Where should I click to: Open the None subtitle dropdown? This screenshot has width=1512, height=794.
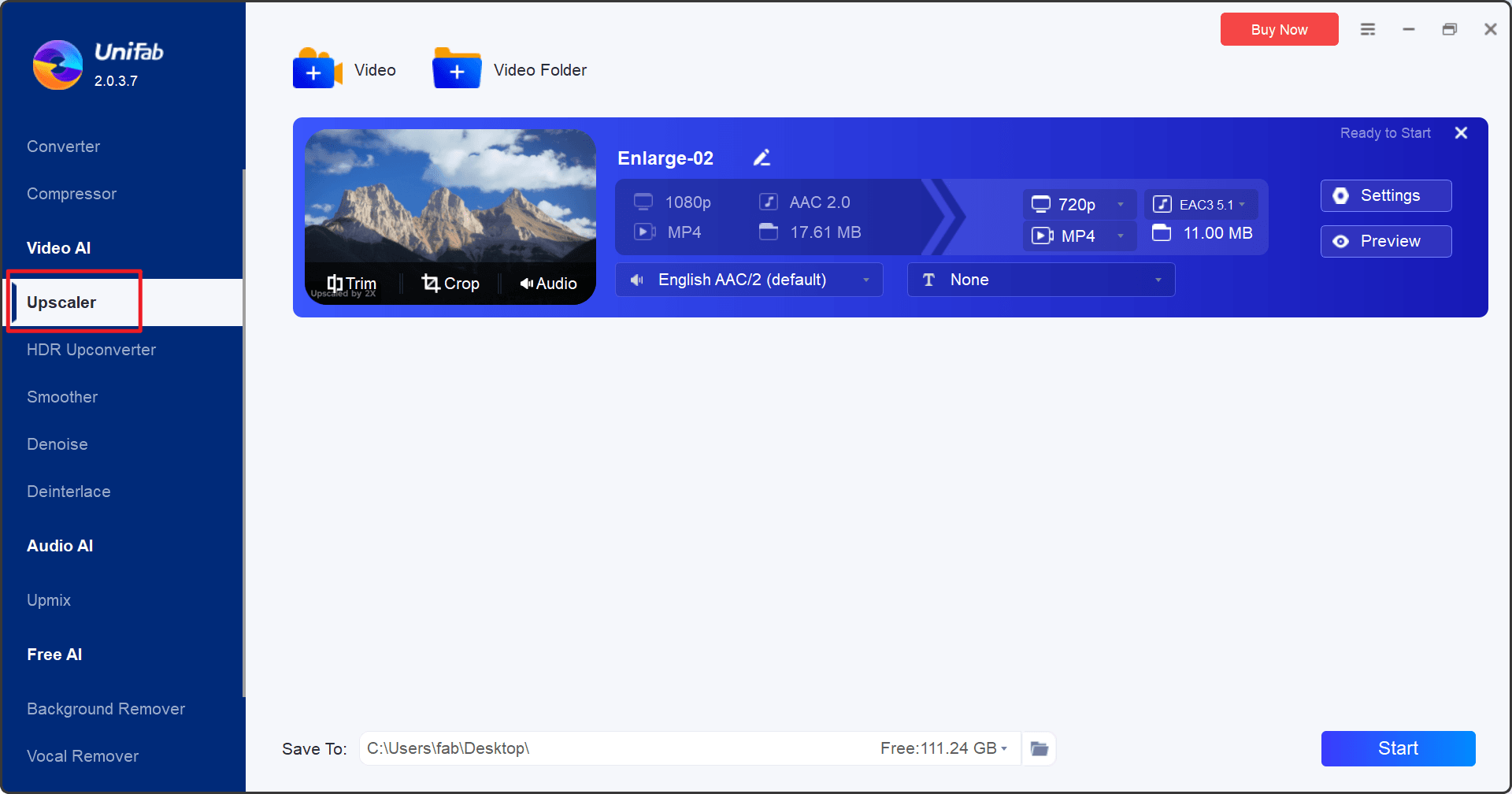point(1041,280)
